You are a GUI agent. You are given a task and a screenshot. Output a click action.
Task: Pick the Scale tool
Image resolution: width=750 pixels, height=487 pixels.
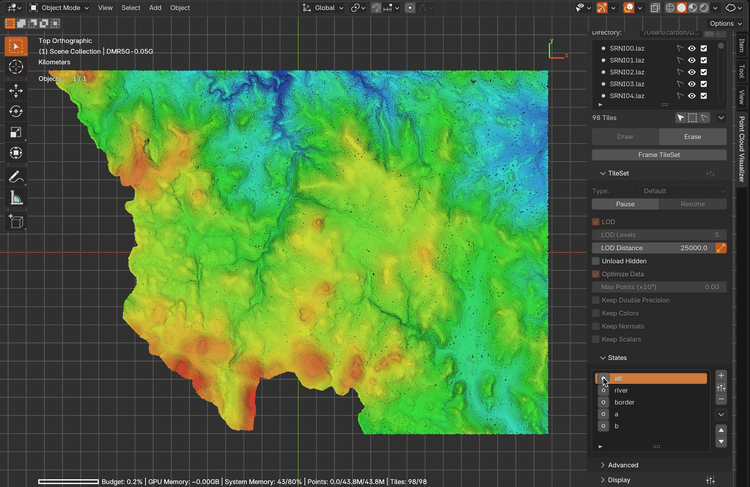16,132
